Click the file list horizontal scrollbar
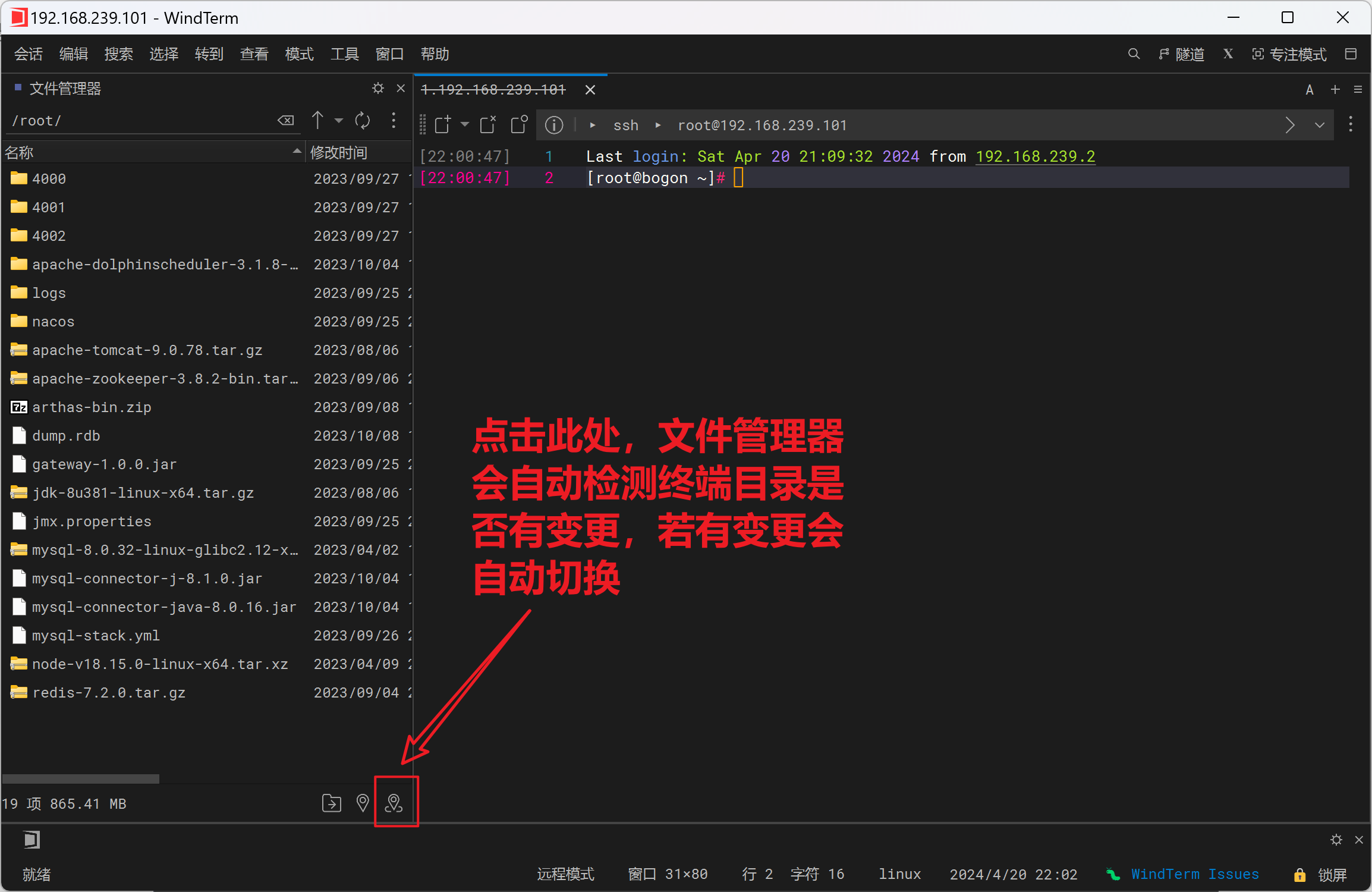The image size is (1372, 892). [x=81, y=779]
